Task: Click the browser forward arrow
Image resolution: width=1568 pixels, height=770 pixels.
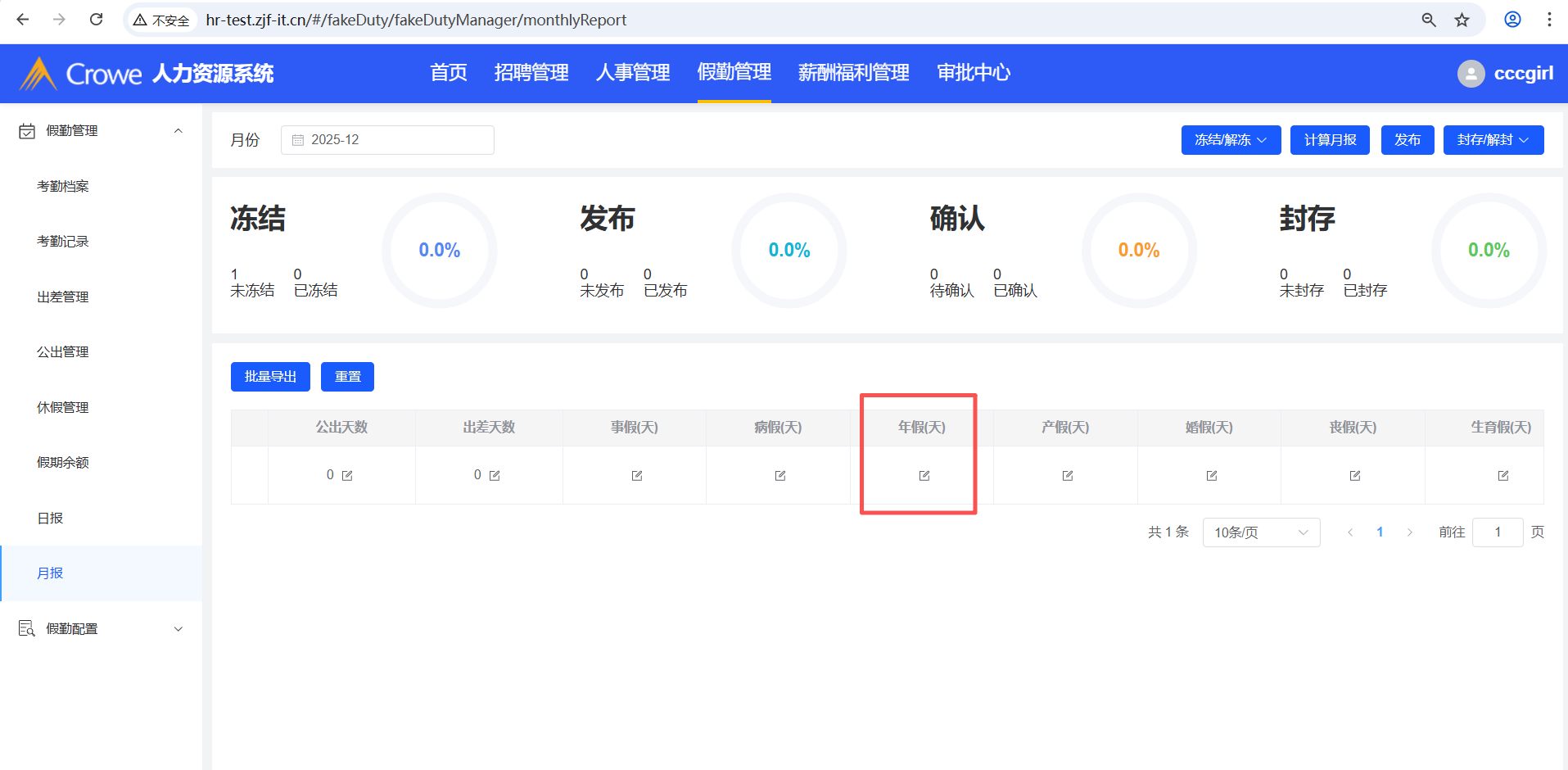Action: [x=59, y=20]
